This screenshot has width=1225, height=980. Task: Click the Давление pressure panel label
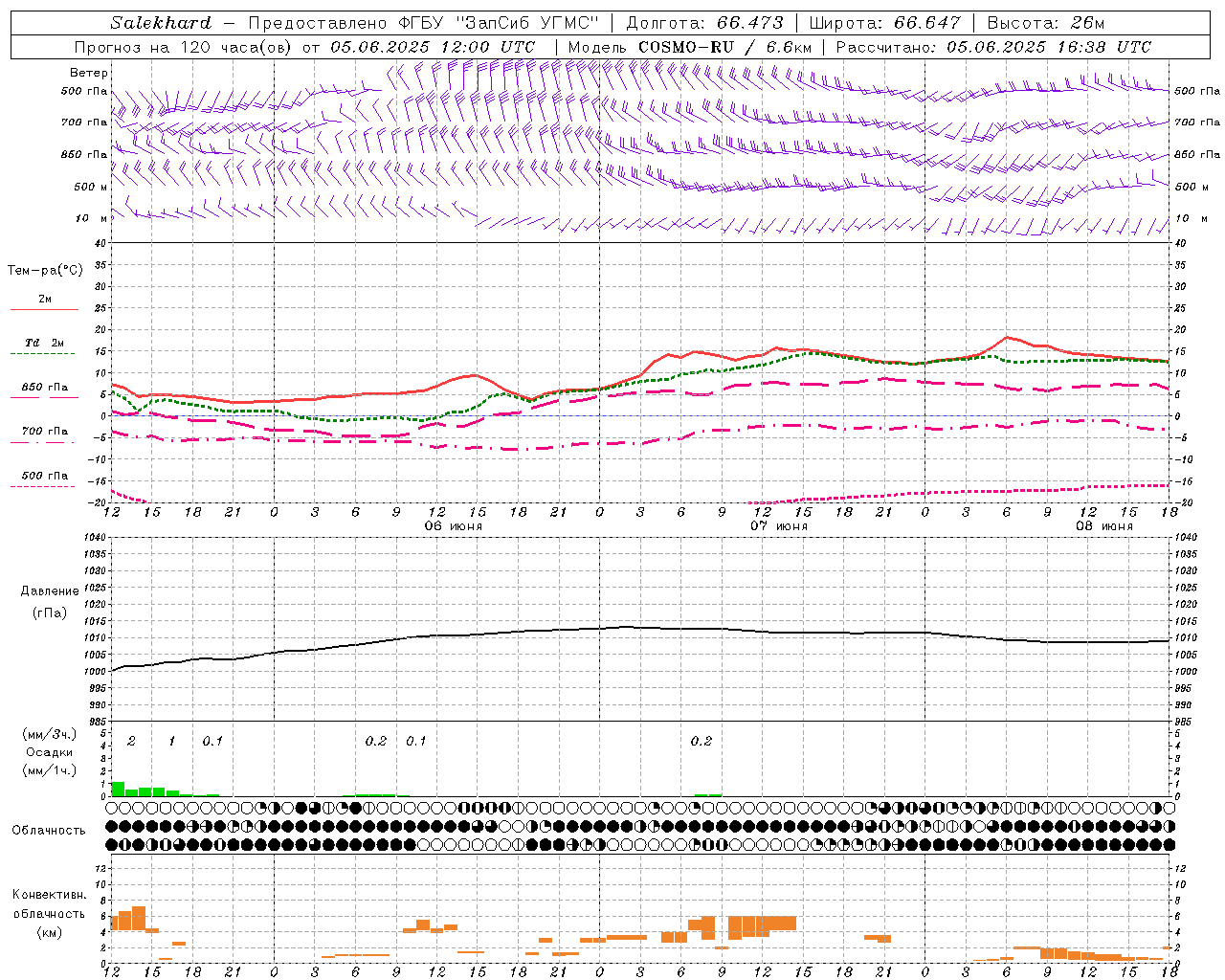[50, 591]
